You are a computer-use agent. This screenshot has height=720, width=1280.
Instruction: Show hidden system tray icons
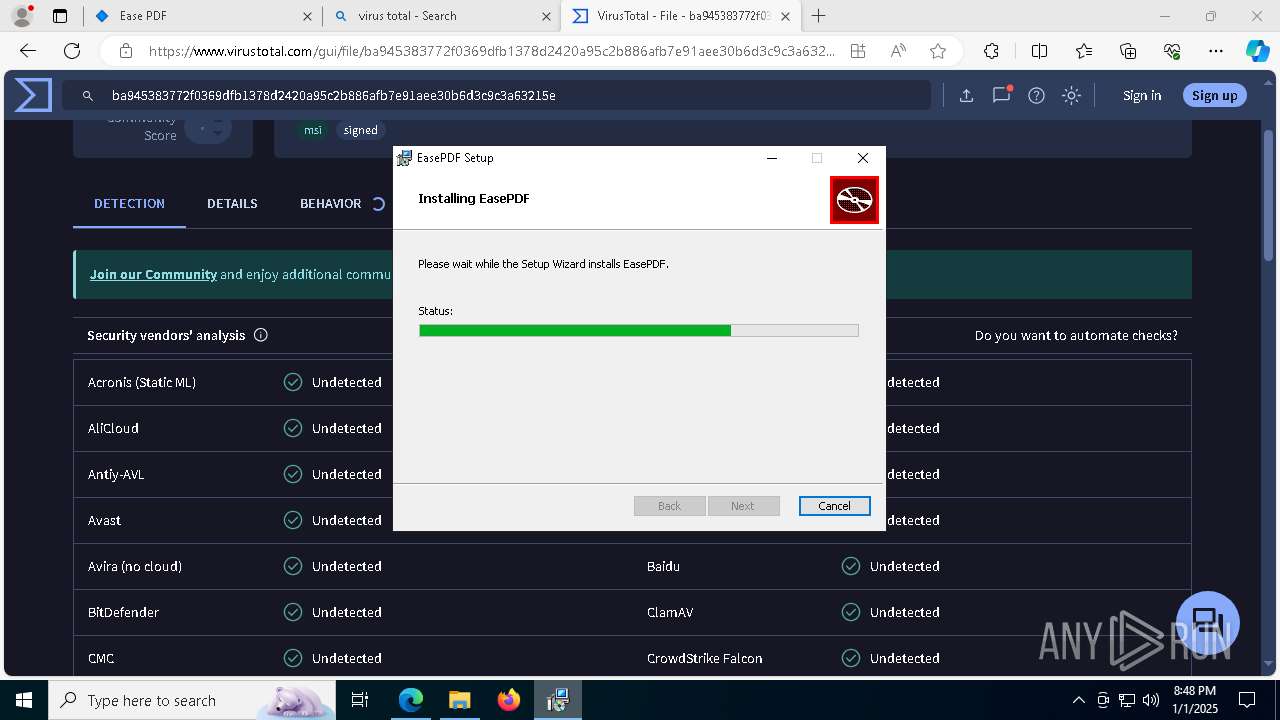coord(1078,700)
